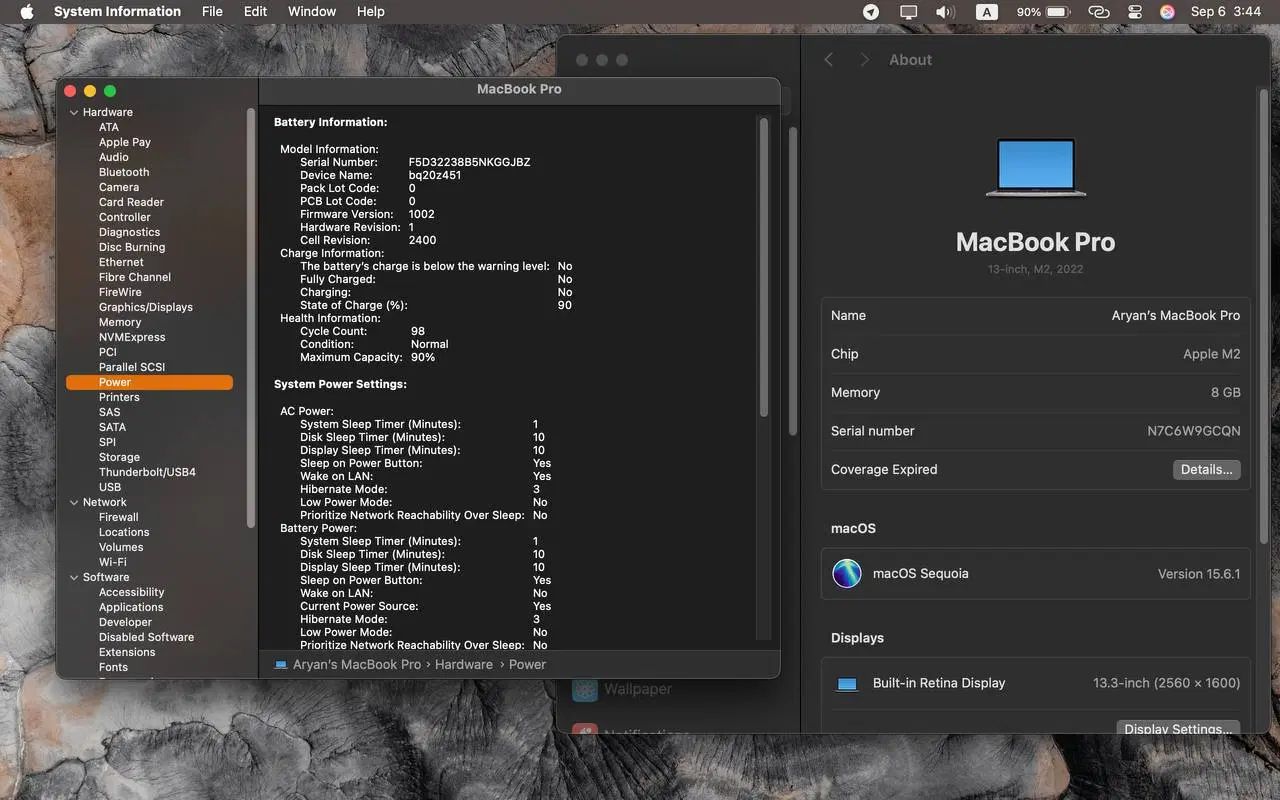Select Thunderbolt/USB4 in the sidebar
This screenshot has width=1280, height=800.
(x=147, y=472)
